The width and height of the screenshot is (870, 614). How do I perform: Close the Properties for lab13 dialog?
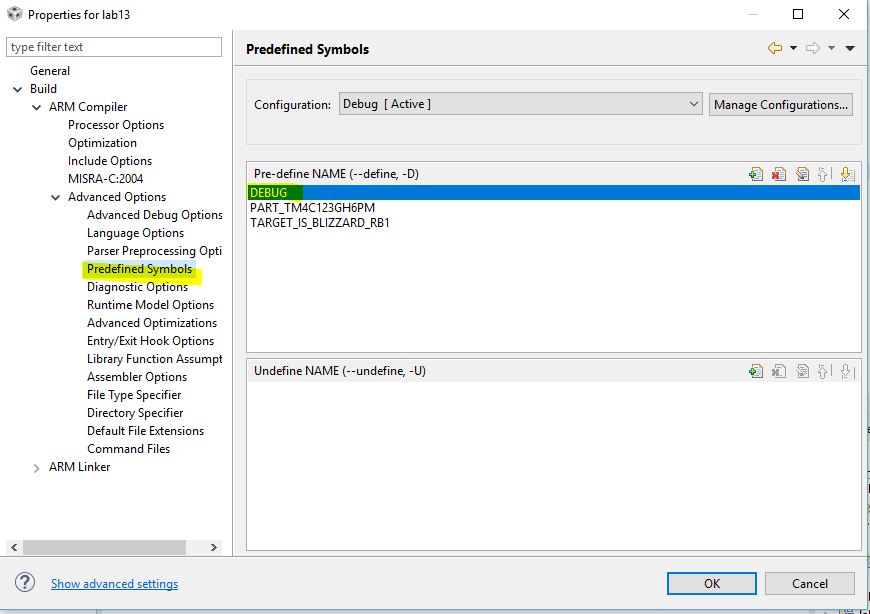844,14
